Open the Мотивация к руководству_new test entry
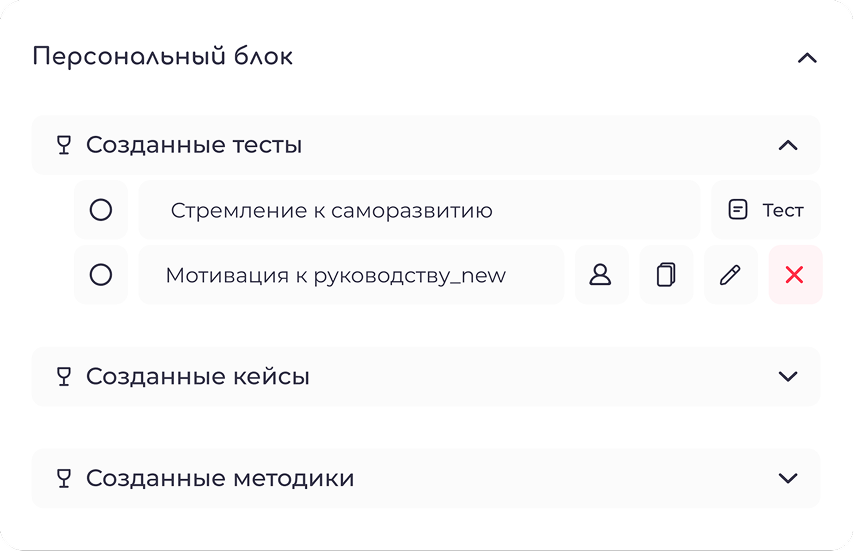 click(x=351, y=275)
